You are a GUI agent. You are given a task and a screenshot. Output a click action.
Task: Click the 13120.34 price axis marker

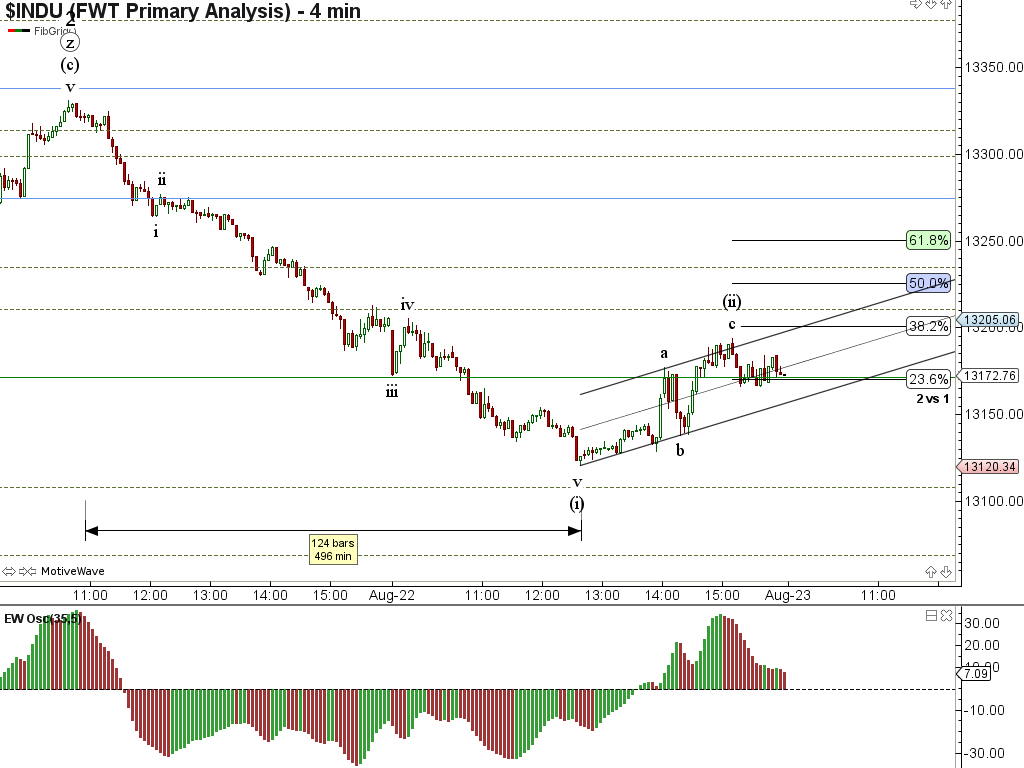coord(989,467)
